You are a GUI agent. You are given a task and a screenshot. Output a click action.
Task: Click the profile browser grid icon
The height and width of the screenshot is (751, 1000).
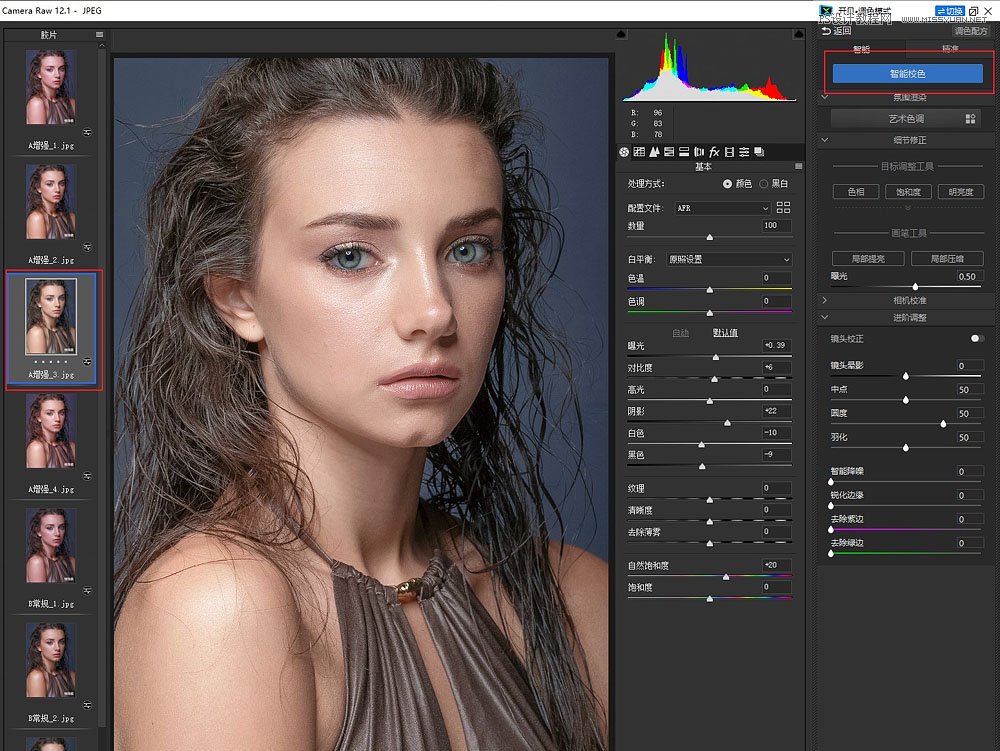[783, 207]
